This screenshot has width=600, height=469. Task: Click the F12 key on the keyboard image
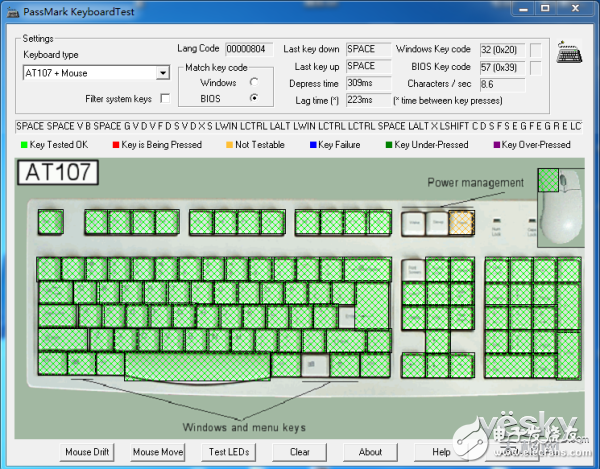380,222
